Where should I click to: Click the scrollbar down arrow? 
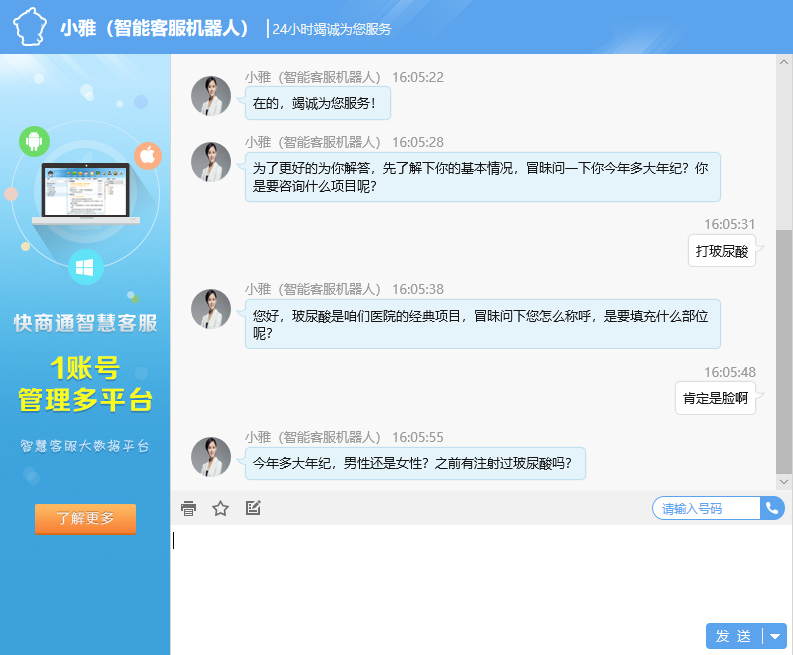784,483
